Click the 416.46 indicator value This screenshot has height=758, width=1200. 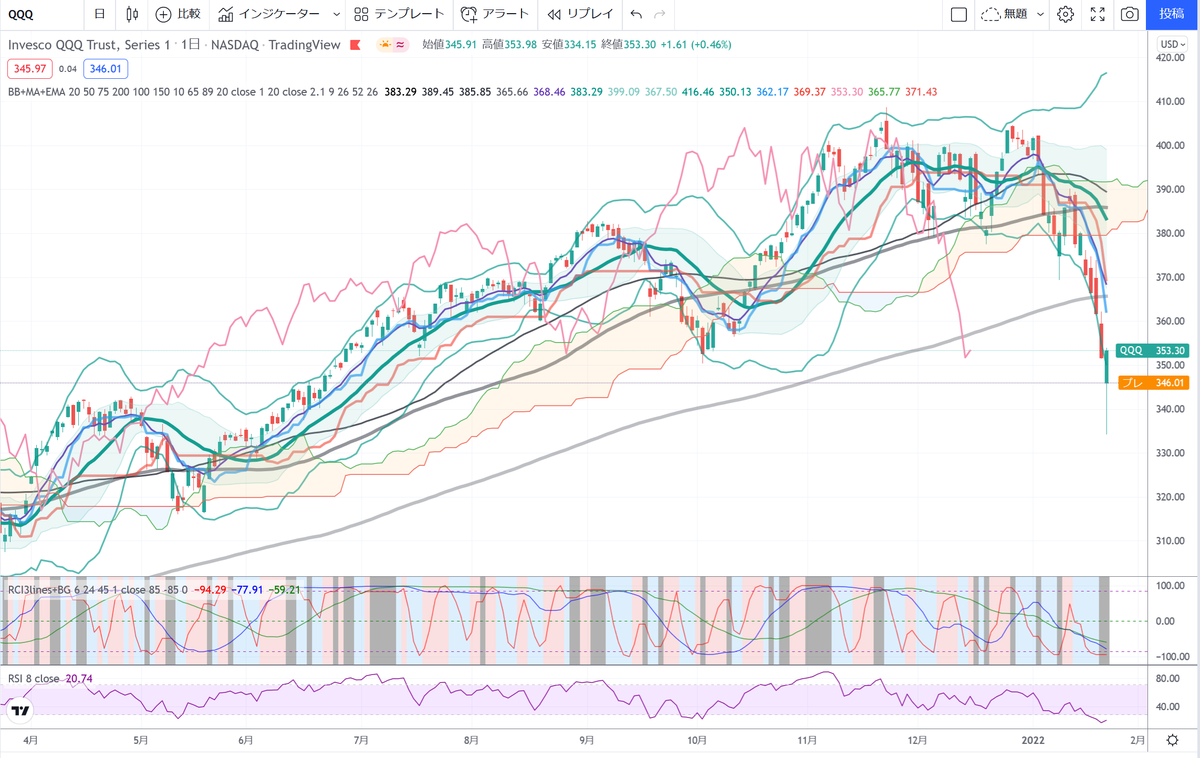coord(697,91)
